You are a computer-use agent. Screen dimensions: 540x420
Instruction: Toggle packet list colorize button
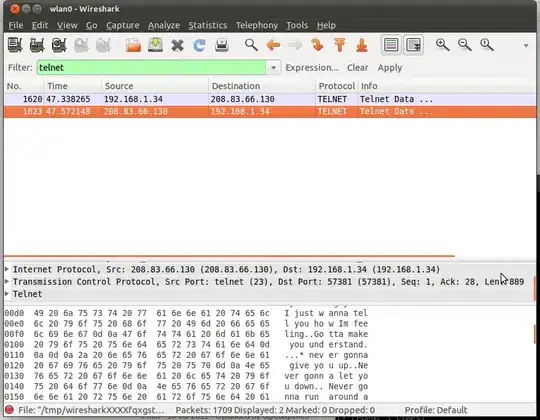click(x=391, y=45)
